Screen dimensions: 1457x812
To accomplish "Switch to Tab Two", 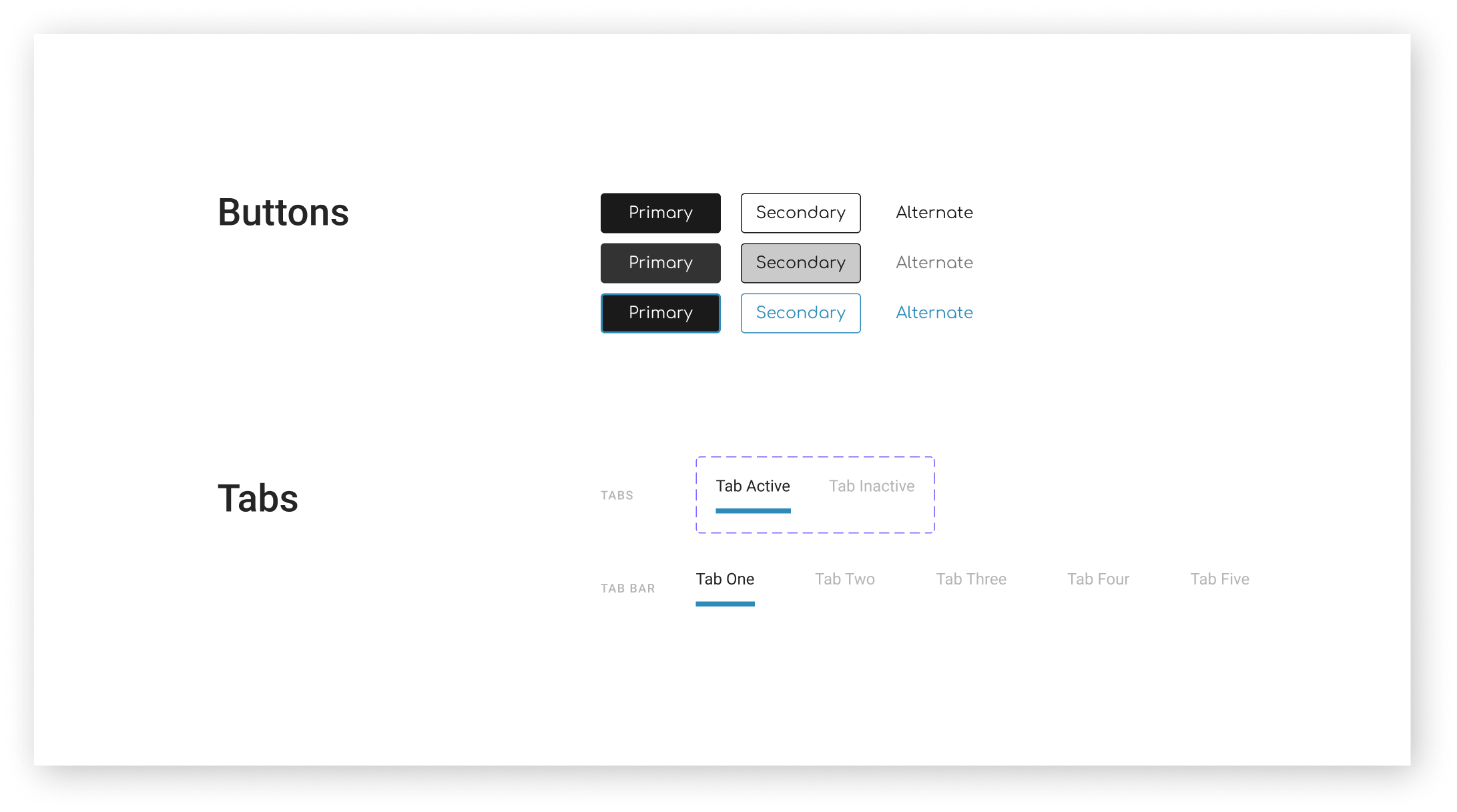I will click(844, 579).
